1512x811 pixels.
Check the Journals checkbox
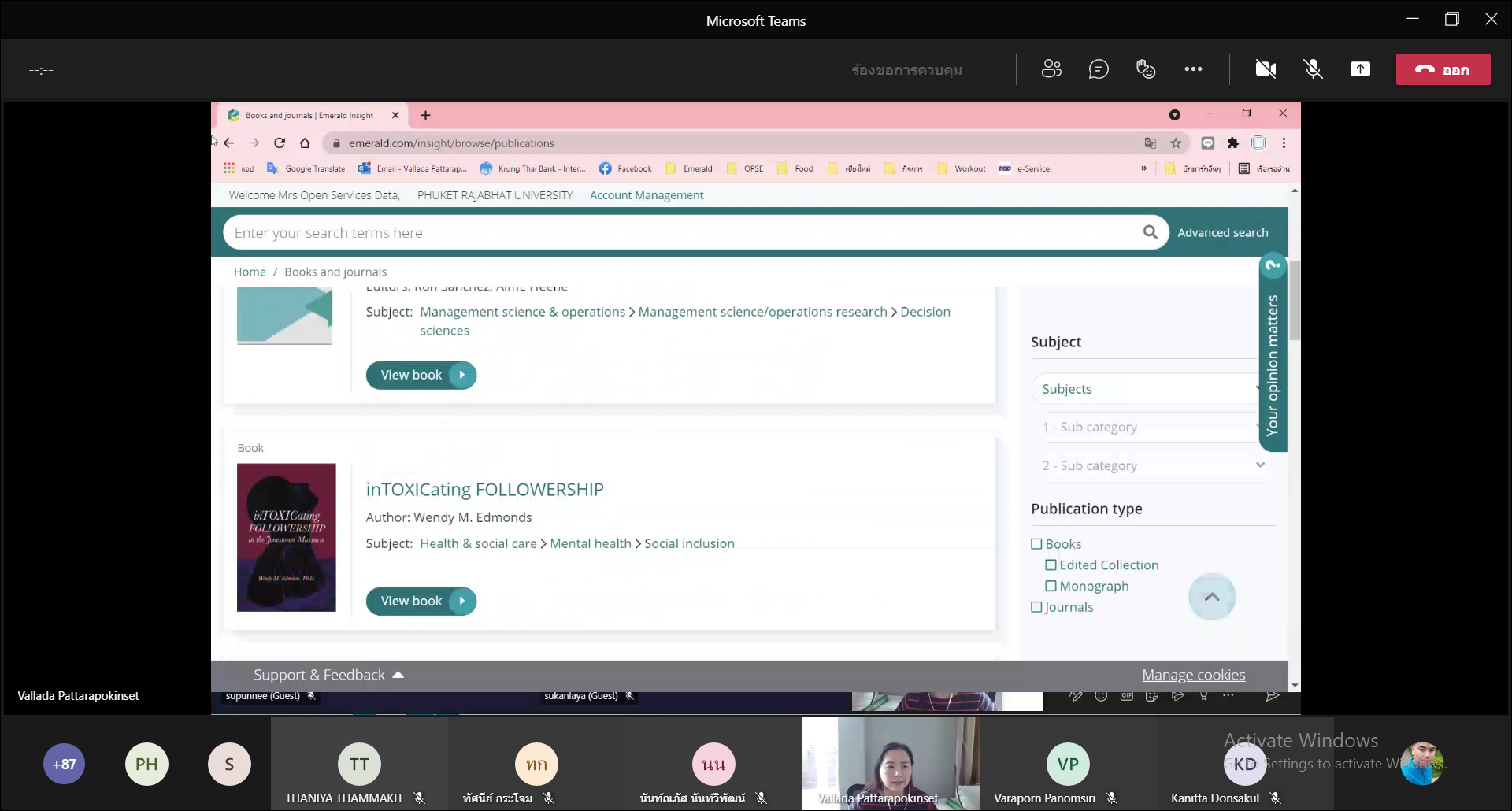[1037, 607]
